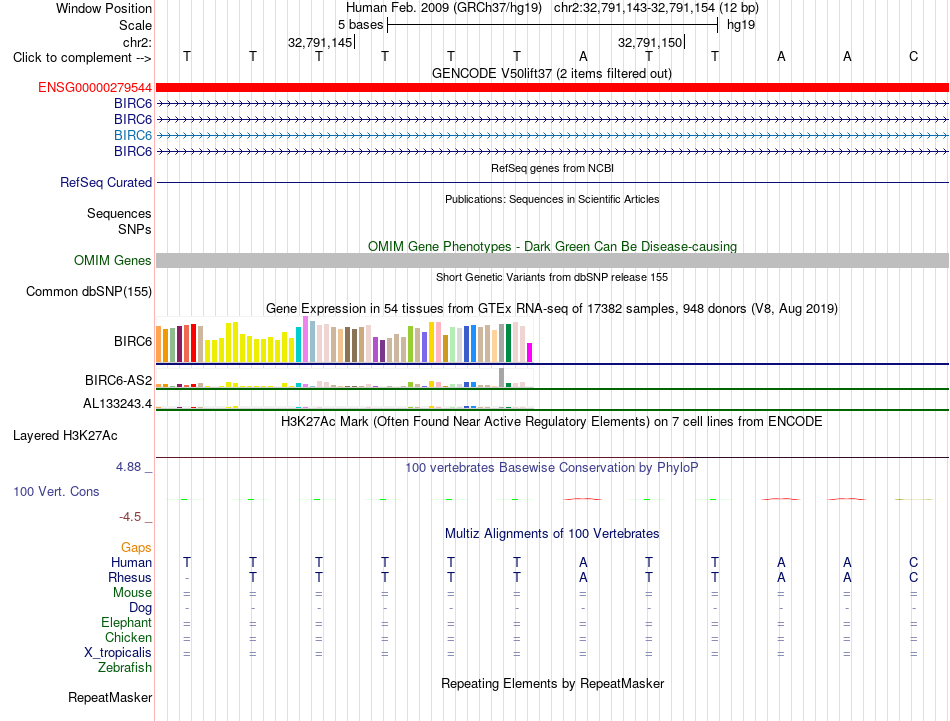This screenshot has width=950, height=721.
Task: Click the OMIM Gene Phenotypes track title
Action: (x=552, y=247)
